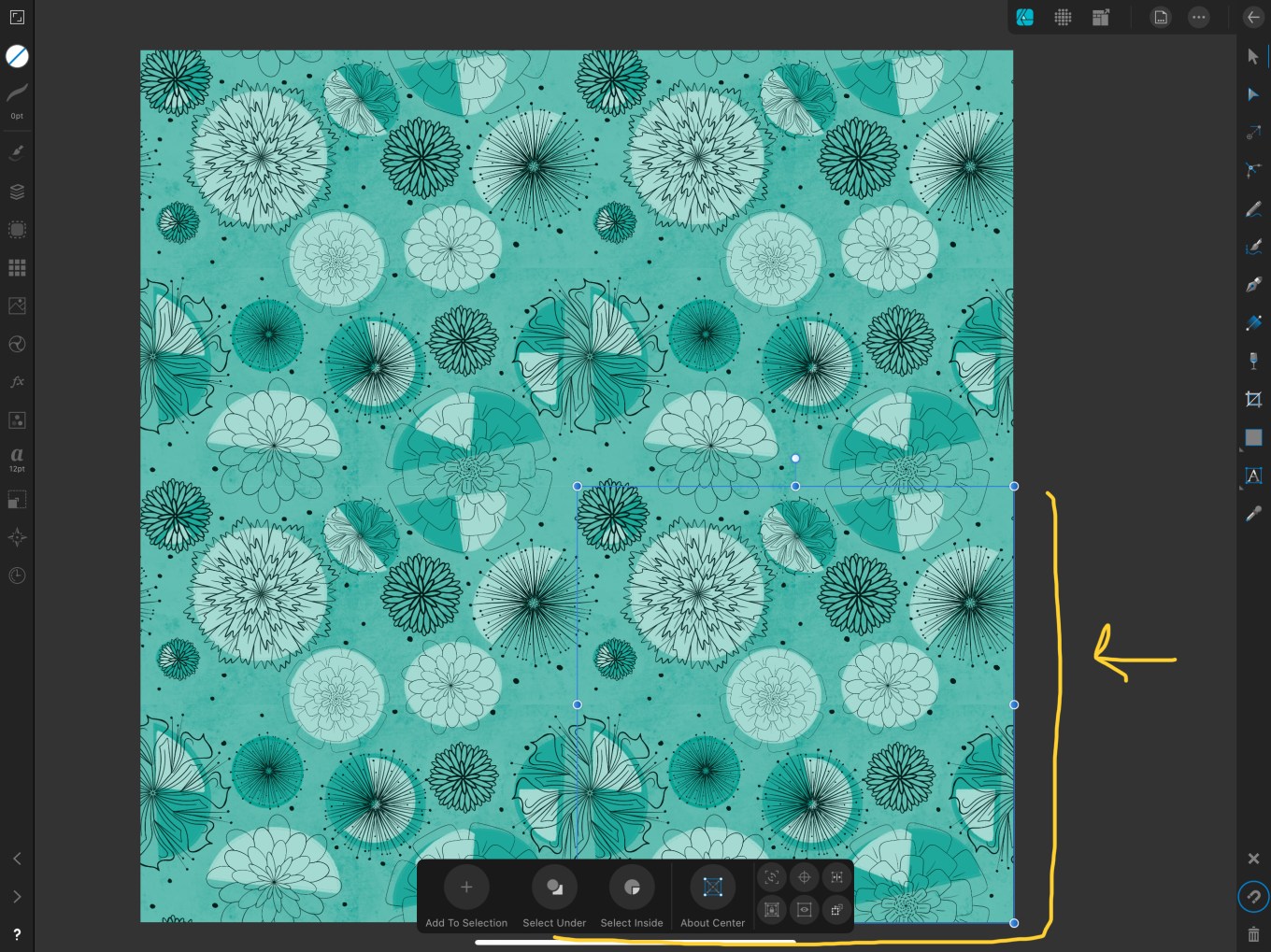Activate the Crop tool
This screenshot has height=952, width=1271.
pyautogui.click(x=1253, y=400)
